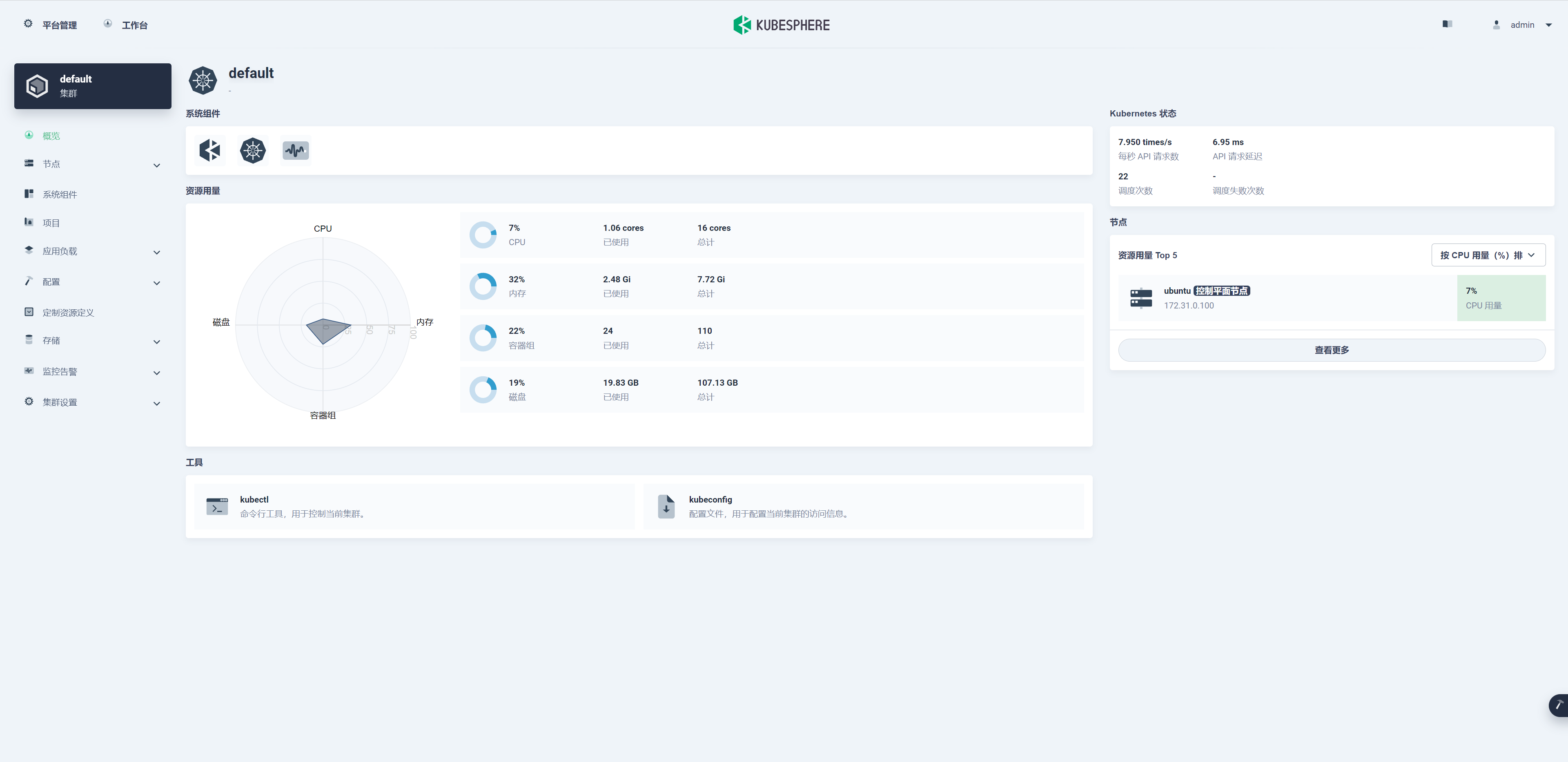
Task: Click the gear icon beside 平台管理
Action: click(x=28, y=24)
